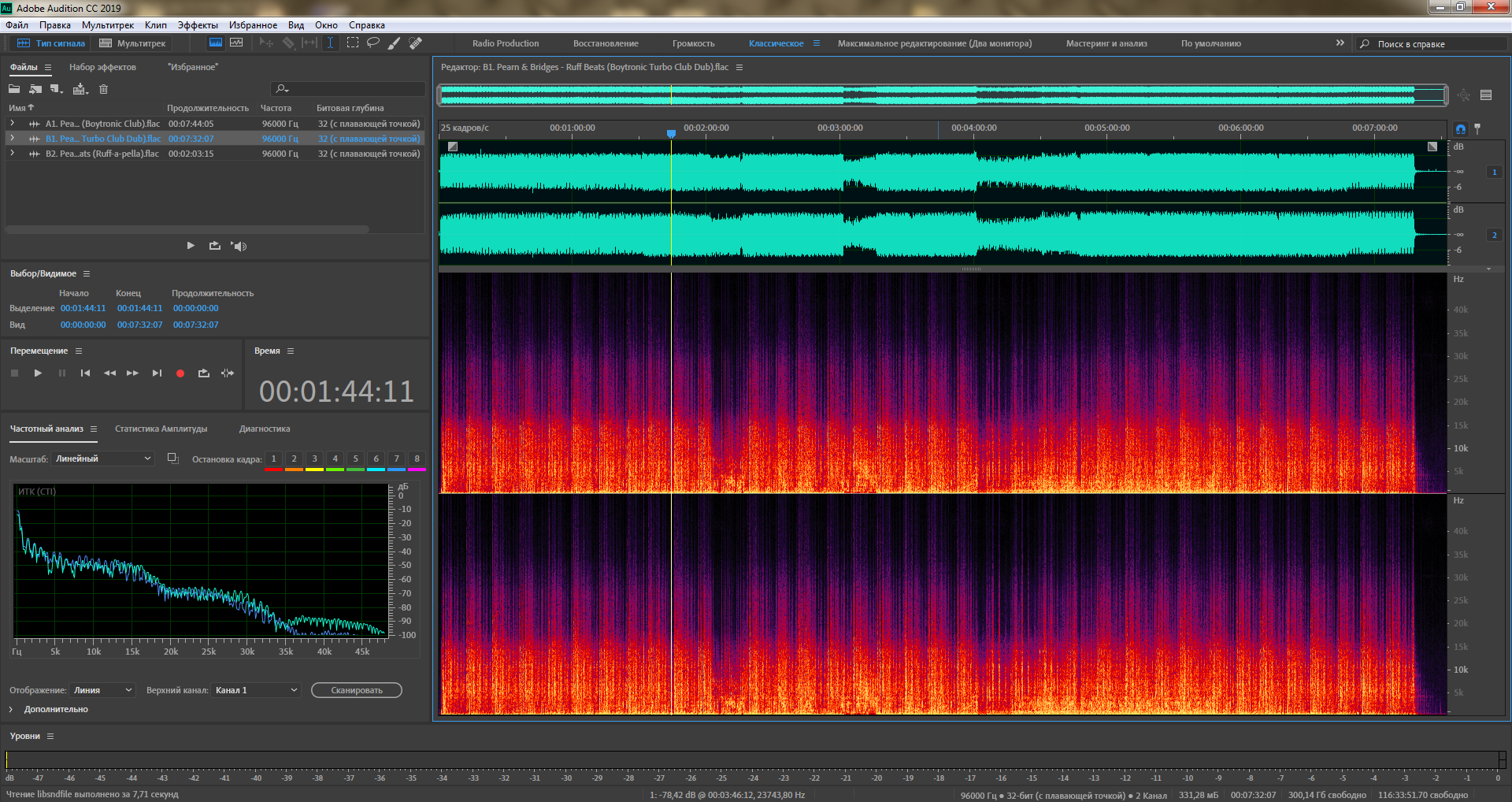Pick the Paintbrush selection tool
The height and width of the screenshot is (802, 1512).
(x=395, y=43)
